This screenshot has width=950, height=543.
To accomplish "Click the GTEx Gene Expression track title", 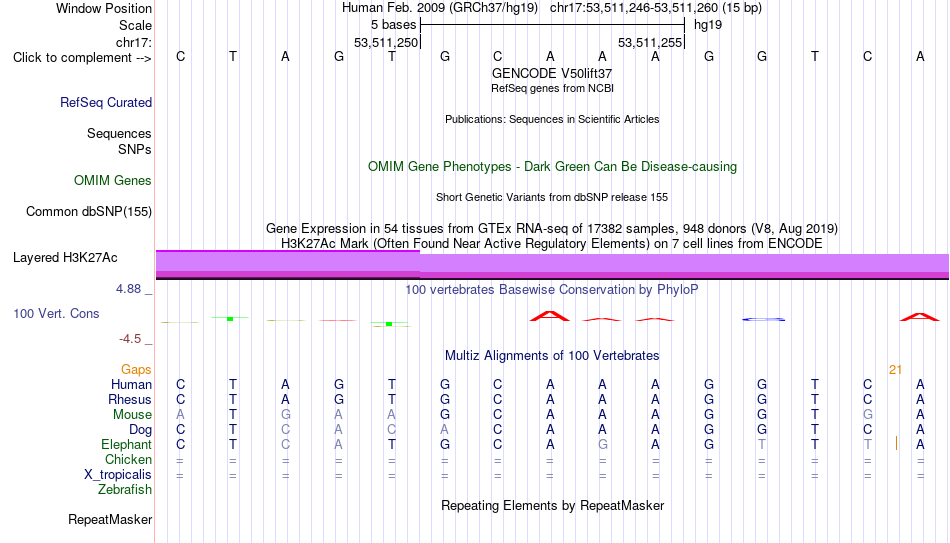I will pyautogui.click(x=552, y=228).
